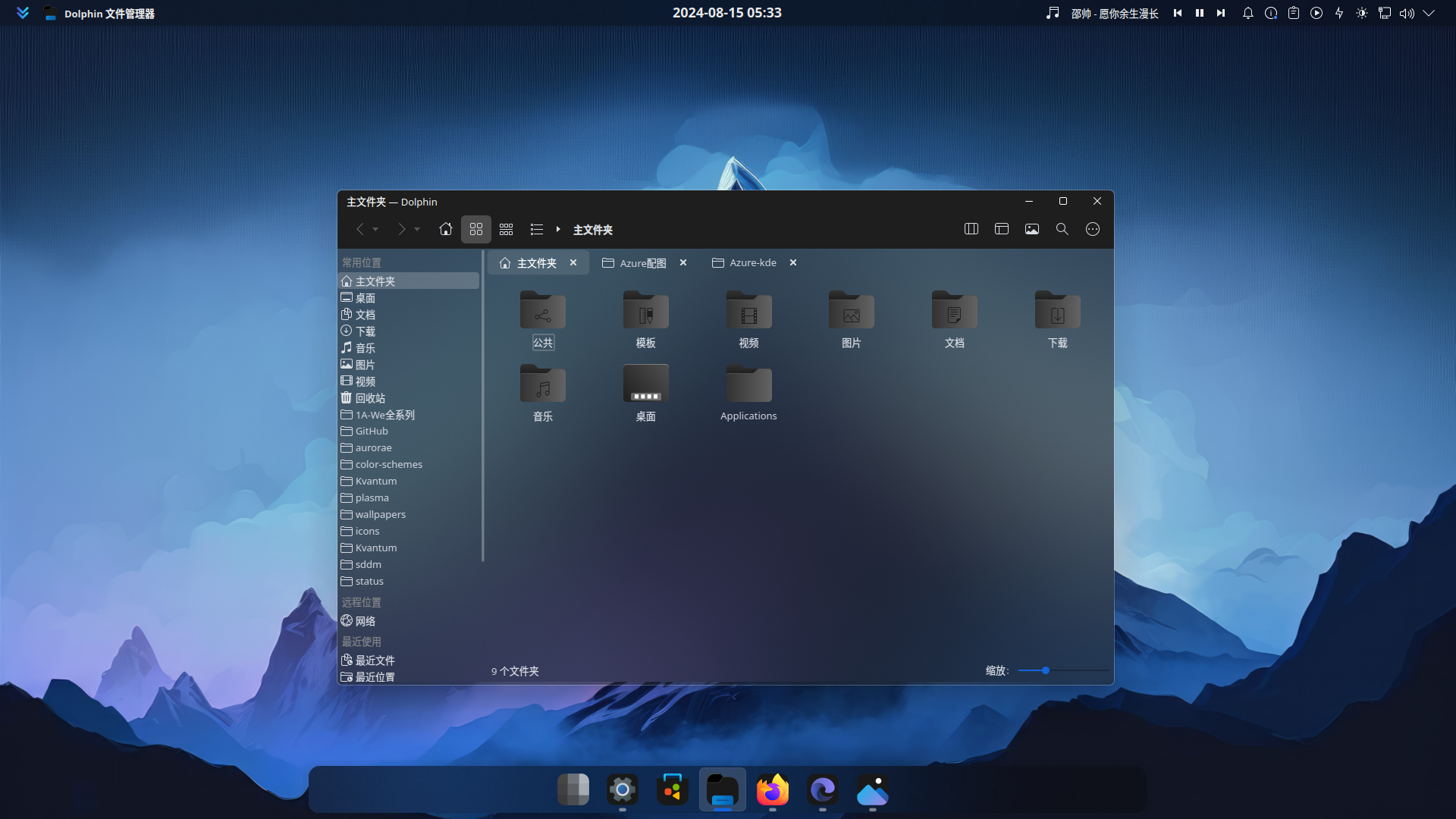Select the Applications folder
The image size is (1456, 819).
coord(749,393)
